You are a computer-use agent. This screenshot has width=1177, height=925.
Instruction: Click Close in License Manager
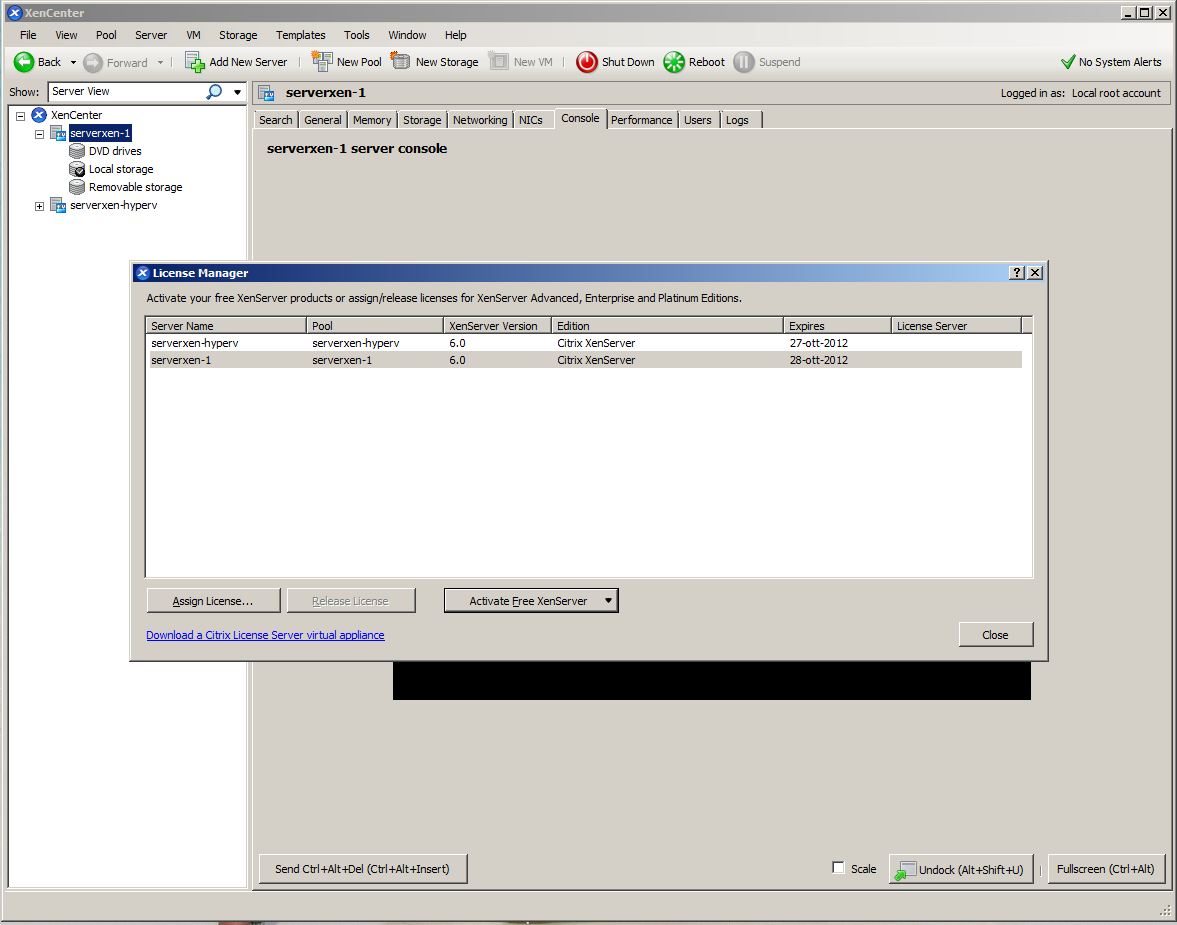coord(995,634)
